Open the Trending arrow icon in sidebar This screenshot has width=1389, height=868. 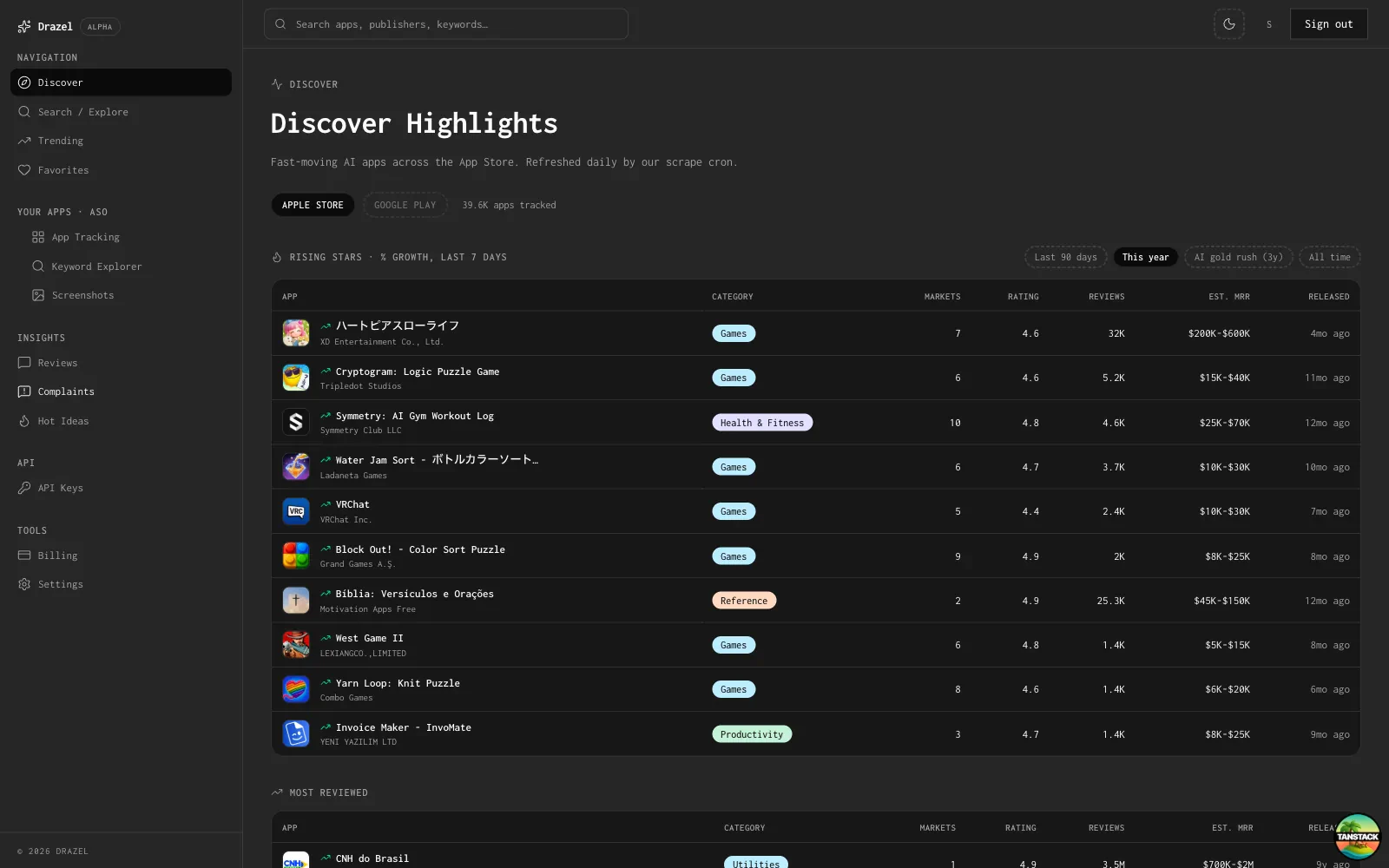click(x=24, y=141)
